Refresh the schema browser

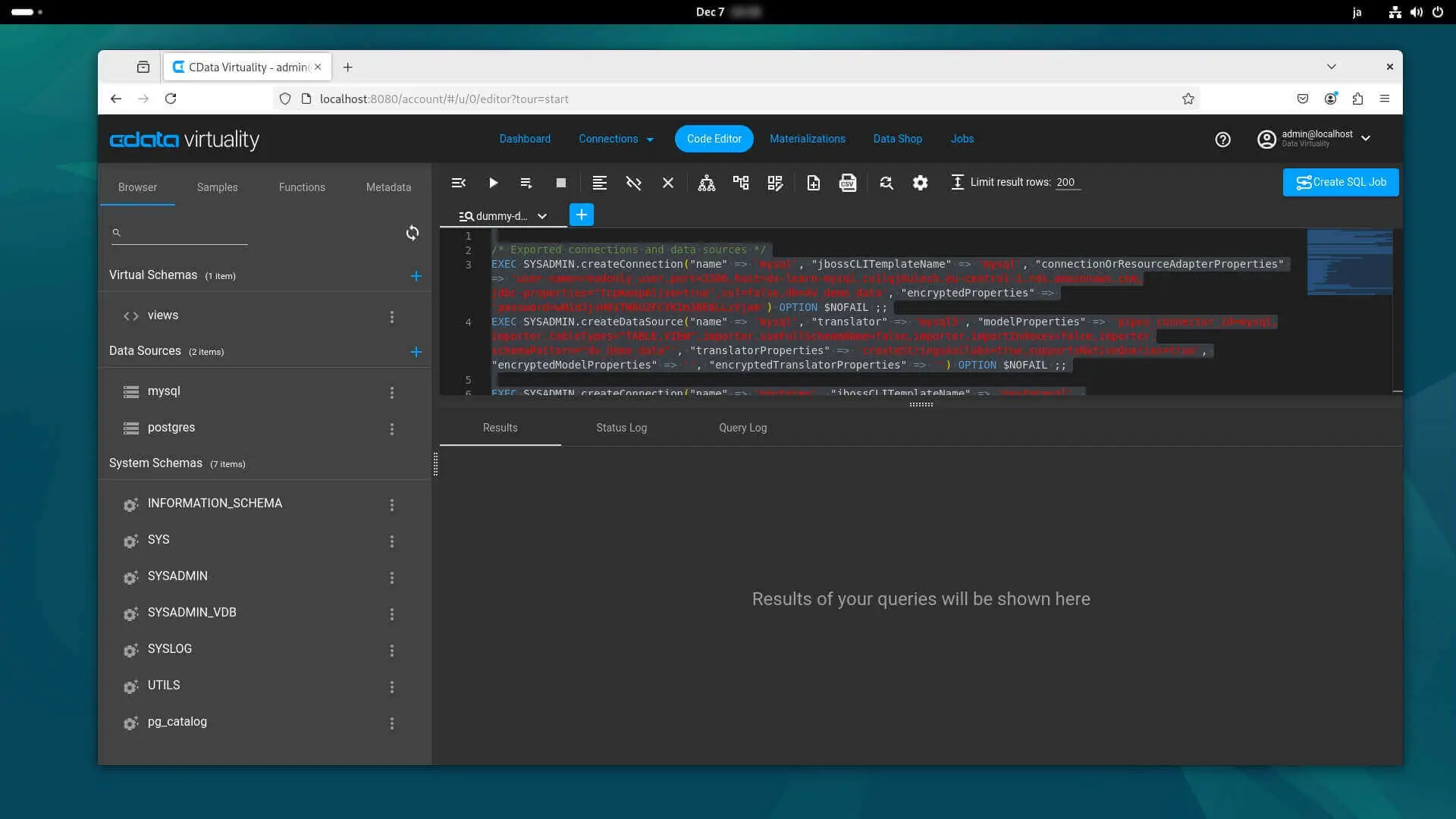coord(412,233)
